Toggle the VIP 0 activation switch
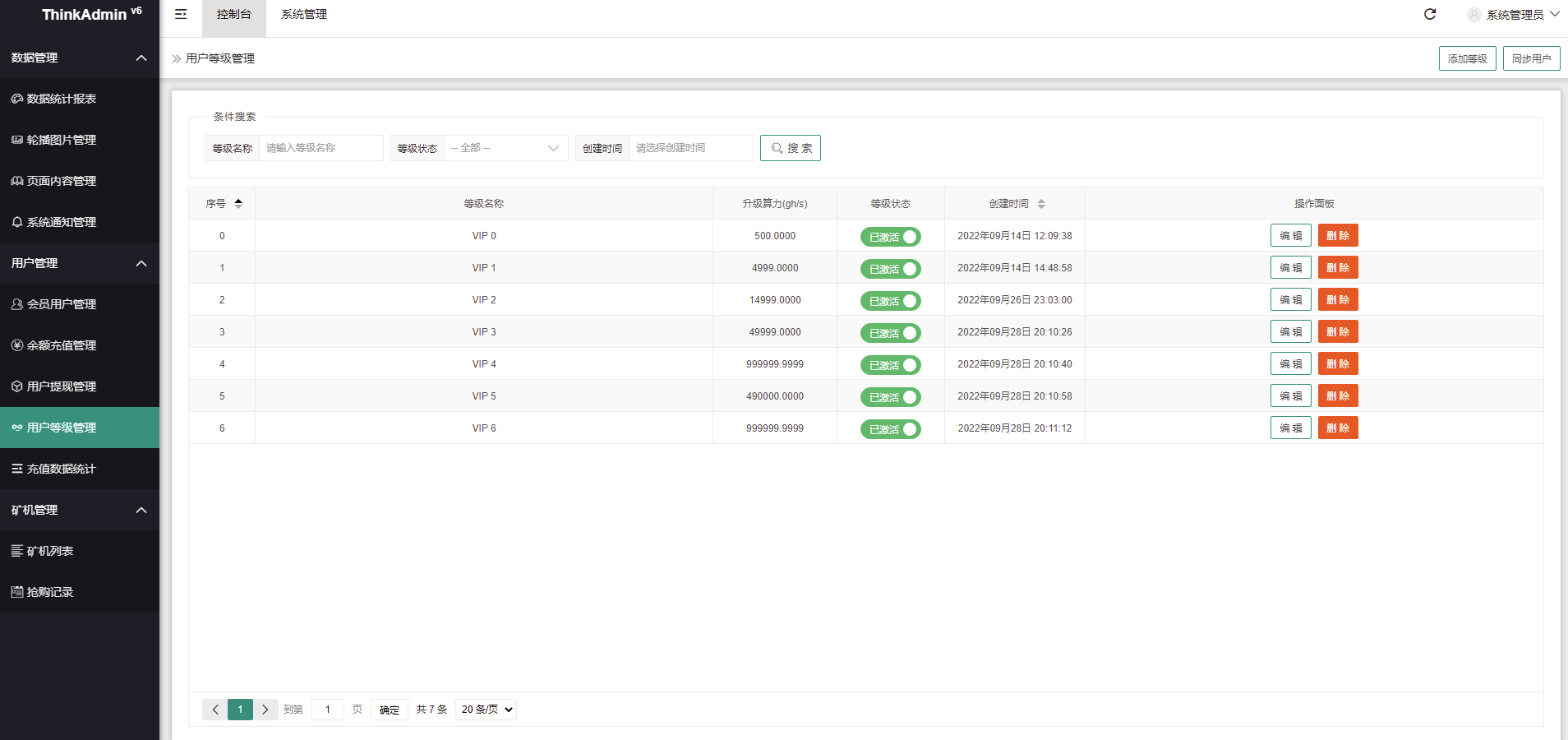This screenshot has width=1568, height=740. [x=890, y=237]
